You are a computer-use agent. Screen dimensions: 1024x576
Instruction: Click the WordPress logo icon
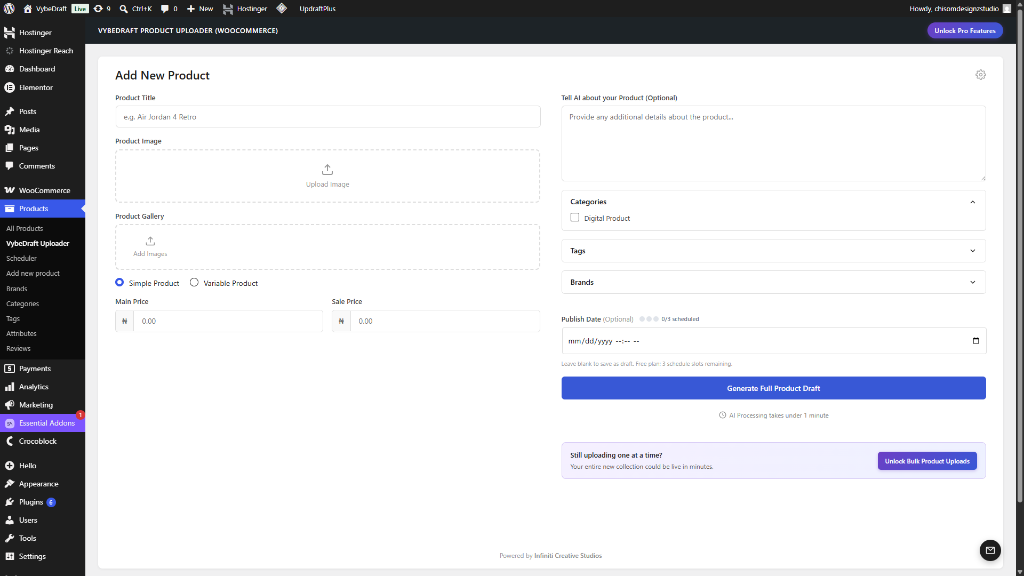pyautogui.click(x=9, y=8)
